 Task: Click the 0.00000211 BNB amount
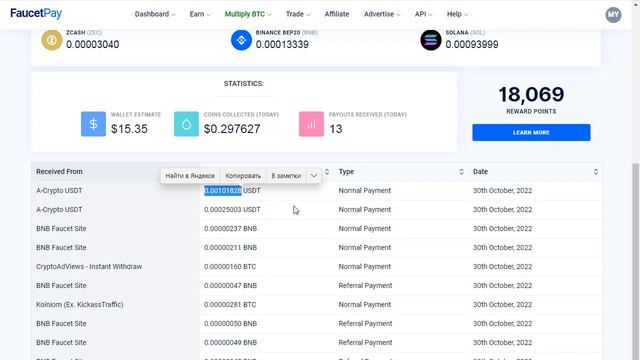click(231, 247)
